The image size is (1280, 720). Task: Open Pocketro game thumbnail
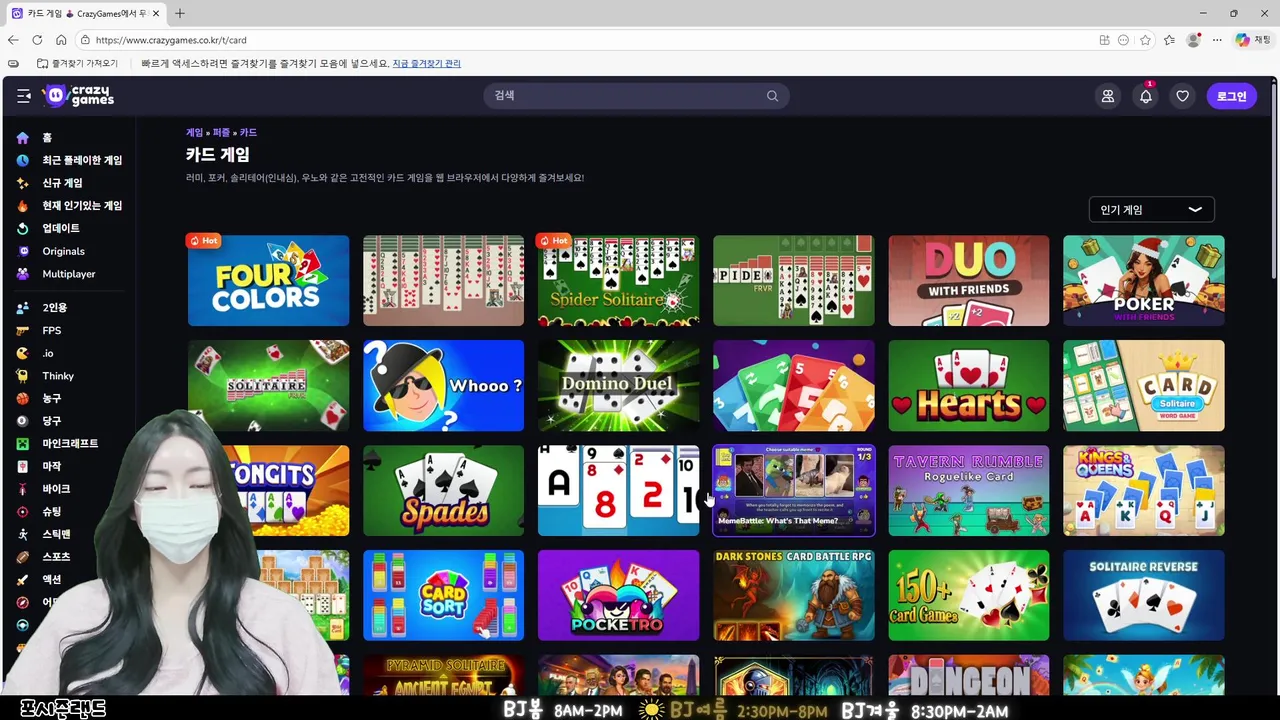point(618,596)
